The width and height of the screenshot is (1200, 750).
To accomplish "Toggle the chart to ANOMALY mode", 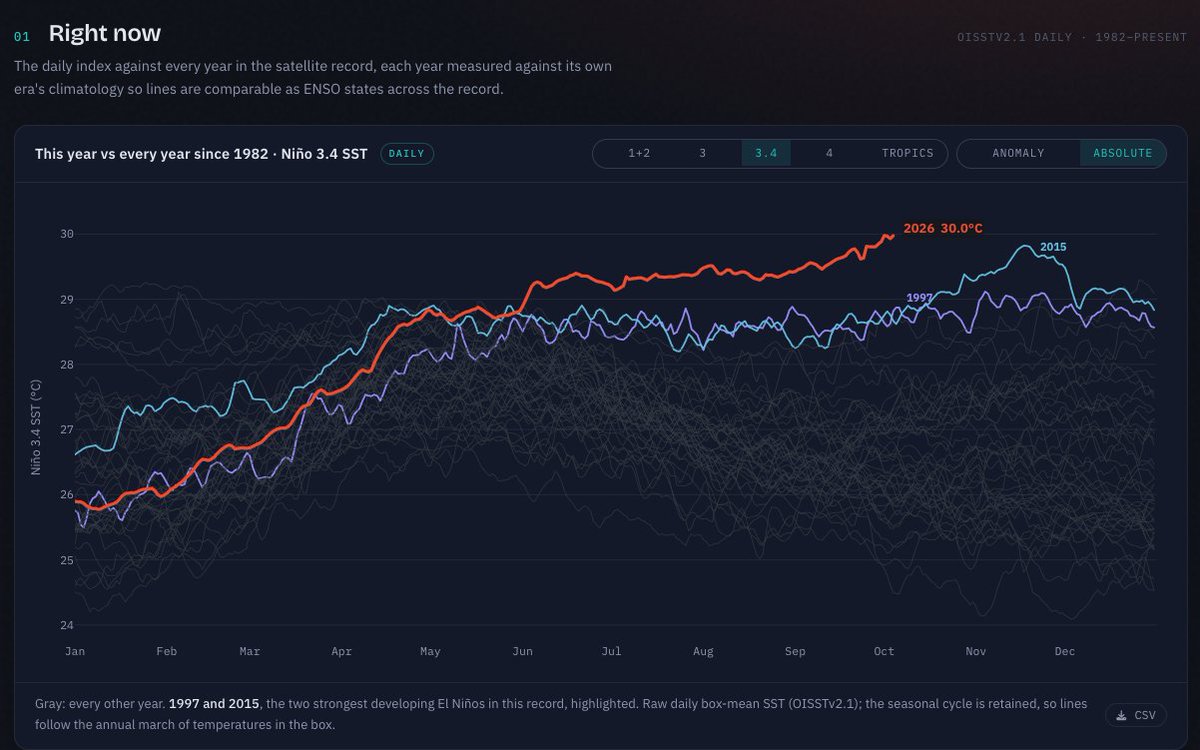I will point(1018,153).
